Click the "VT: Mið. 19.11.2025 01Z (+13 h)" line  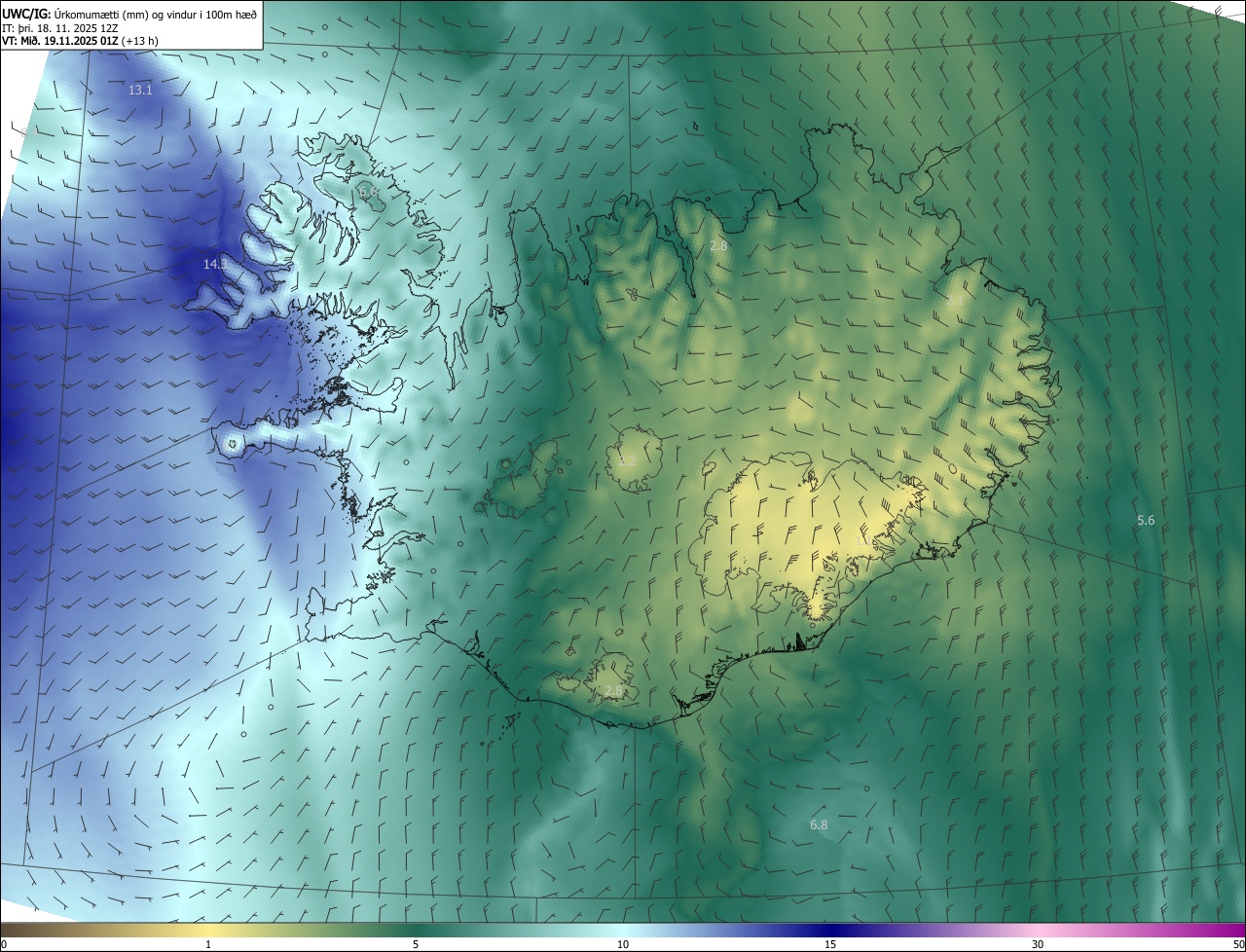81,41
